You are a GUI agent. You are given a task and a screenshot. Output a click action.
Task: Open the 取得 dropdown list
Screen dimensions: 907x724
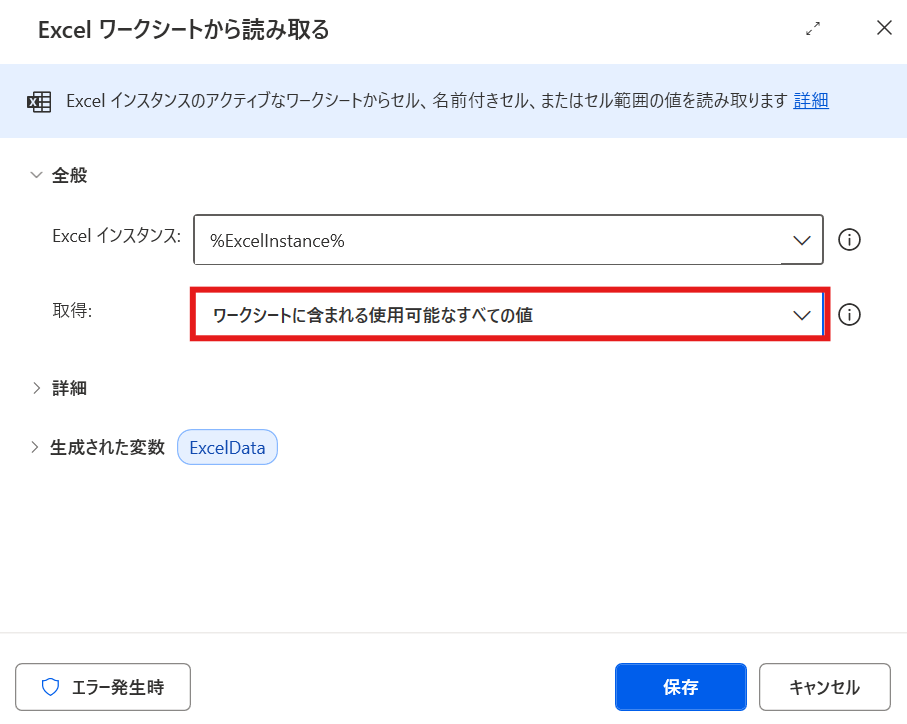tap(801, 315)
